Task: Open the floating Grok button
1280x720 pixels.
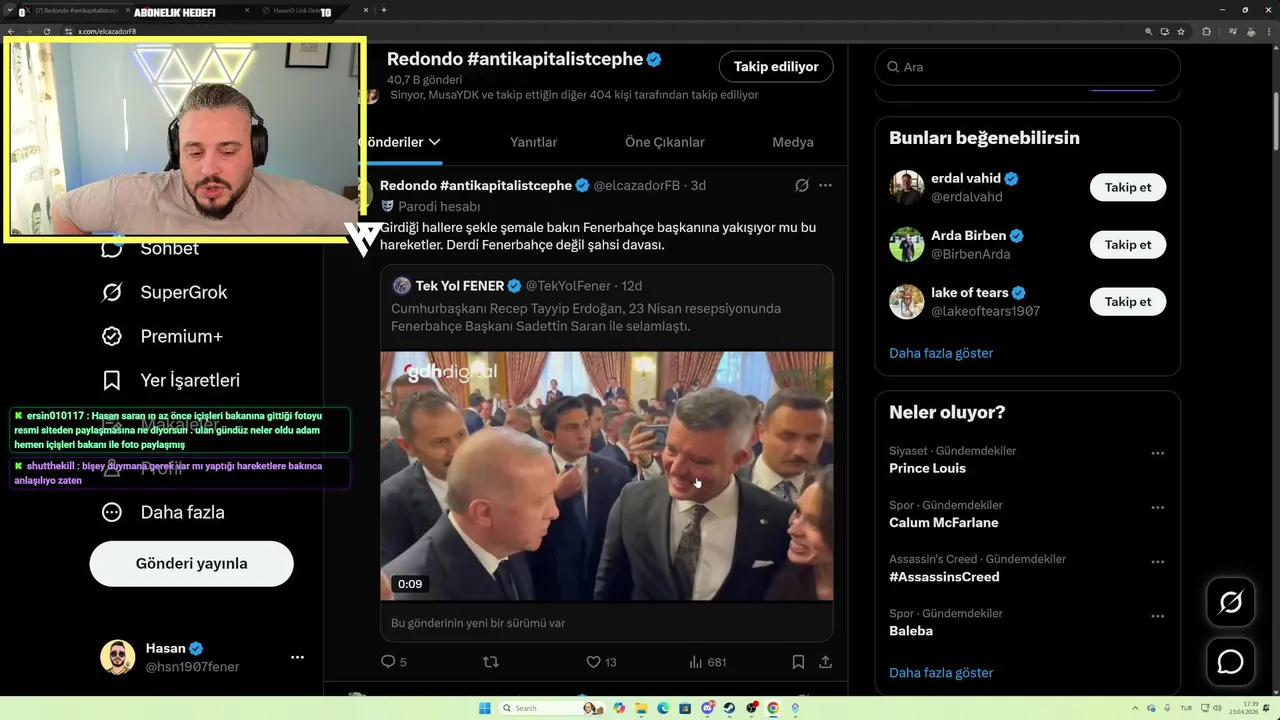Action: tap(1230, 602)
